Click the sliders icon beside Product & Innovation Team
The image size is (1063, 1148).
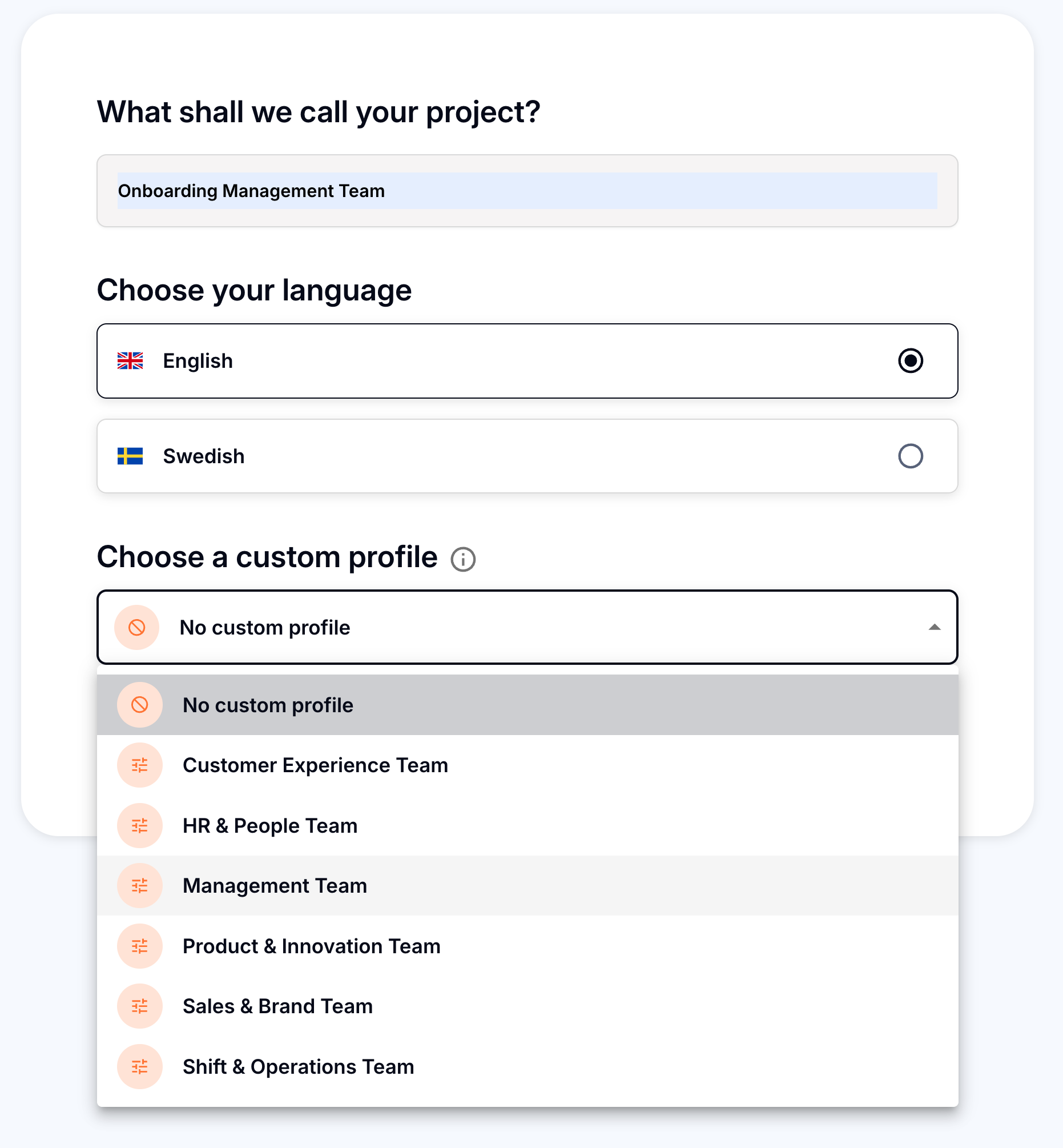140,946
